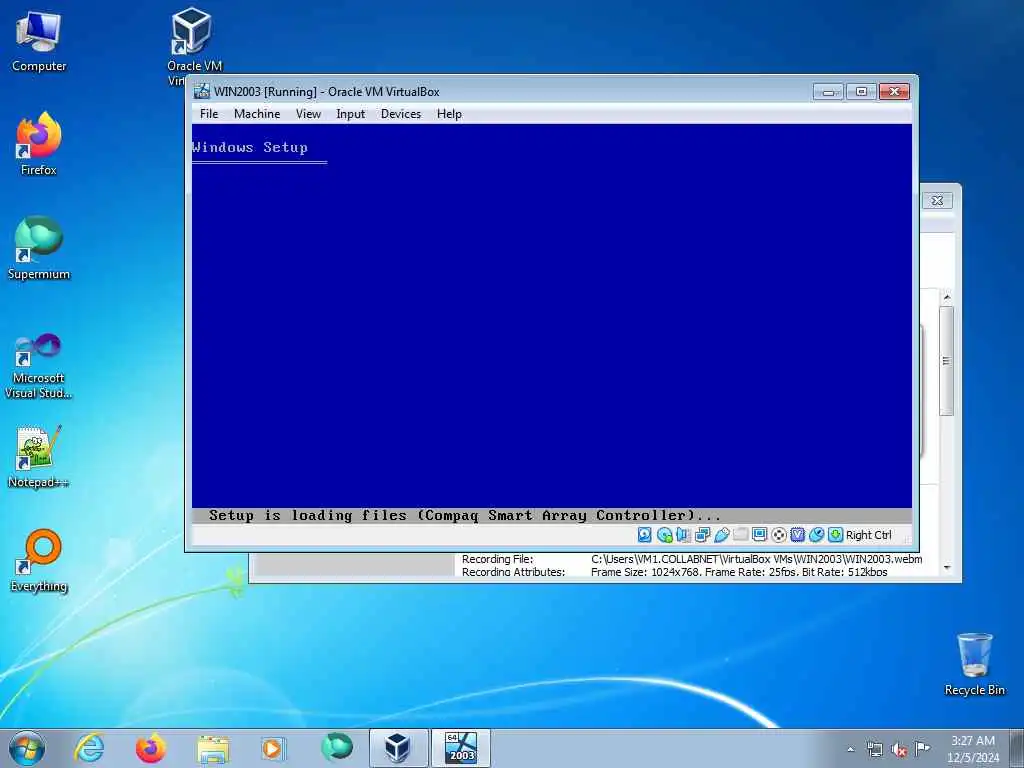Viewport: 1024px width, 768px height.
Task: Open the Devices menu
Action: pos(401,114)
